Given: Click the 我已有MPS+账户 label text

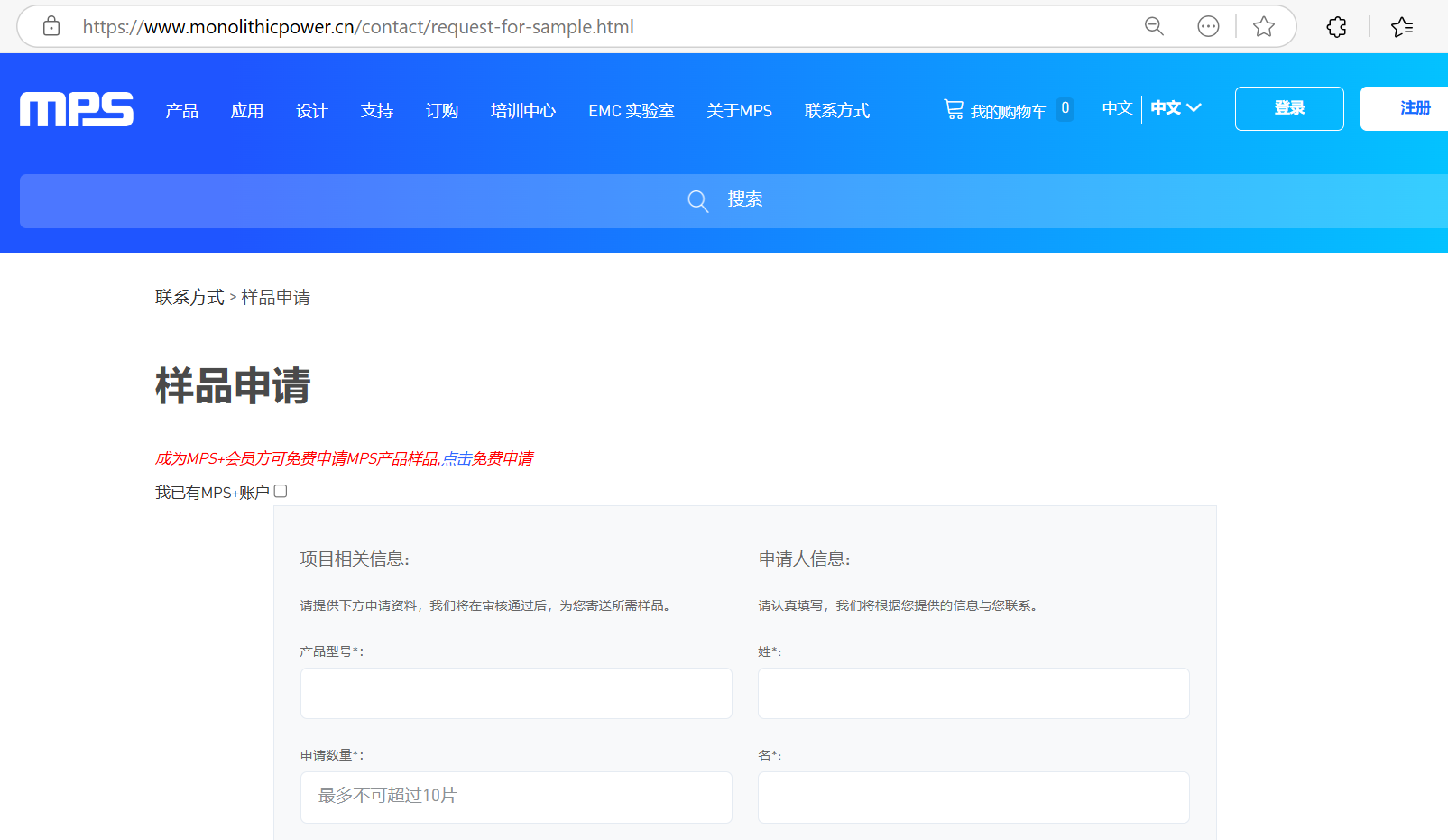Looking at the screenshot, I should point(212,493).
